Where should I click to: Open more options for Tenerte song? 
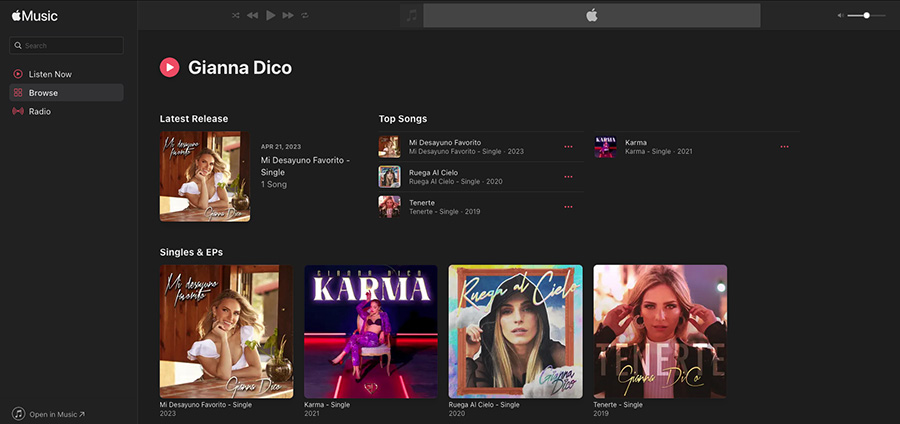pyautogui.click(x=568, y=207)
